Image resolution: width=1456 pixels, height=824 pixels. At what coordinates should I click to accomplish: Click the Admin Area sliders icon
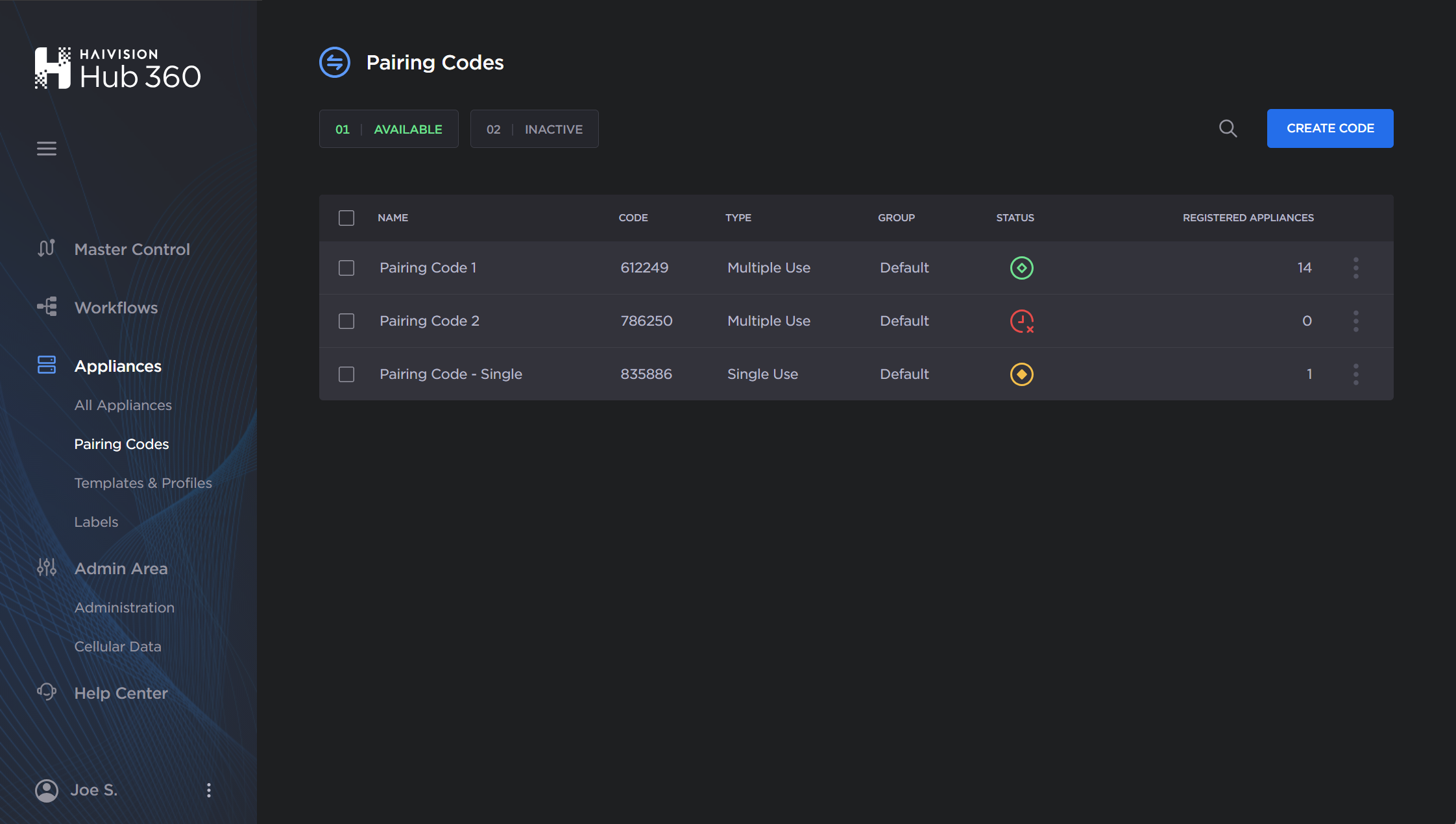(x=46, y=567)
